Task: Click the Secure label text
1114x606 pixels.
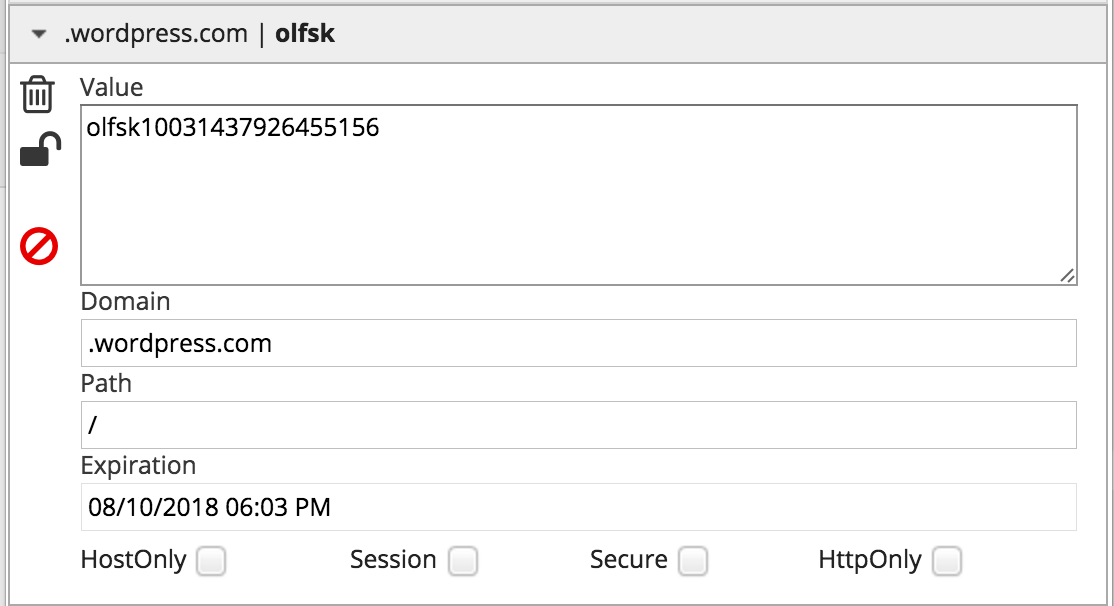Action: (x=628, y=560)
